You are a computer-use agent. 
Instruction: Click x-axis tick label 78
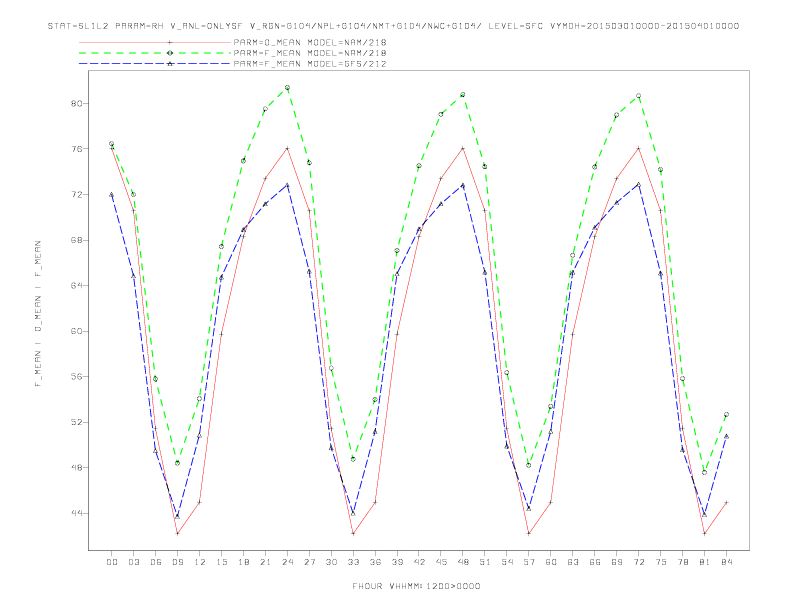tap(683, 562)
